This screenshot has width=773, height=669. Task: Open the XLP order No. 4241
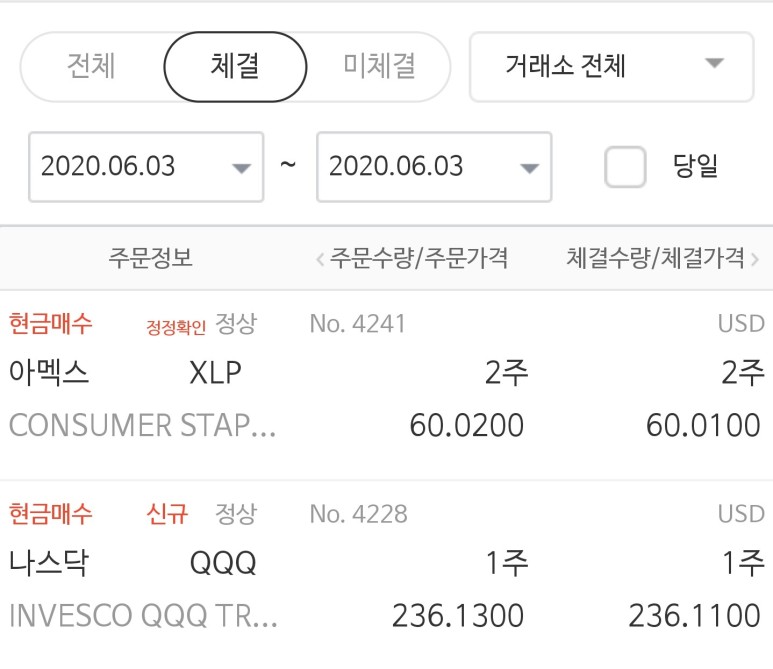click(x=386, y=385)
